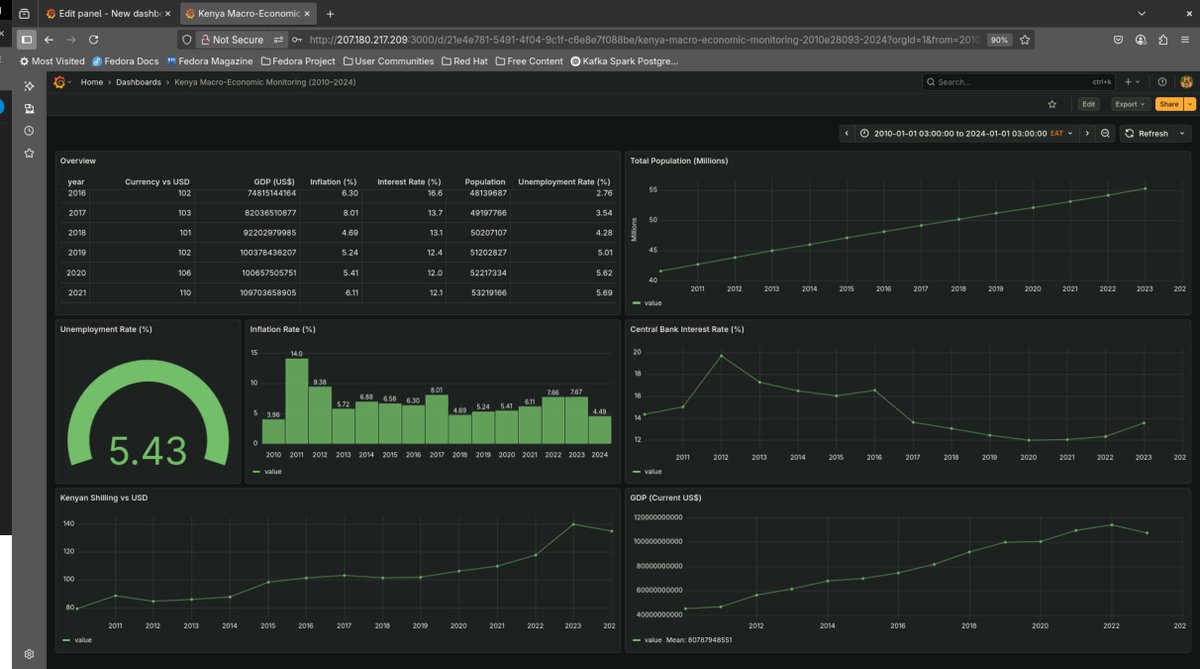Zoom out the time range

coord(1105,133)
